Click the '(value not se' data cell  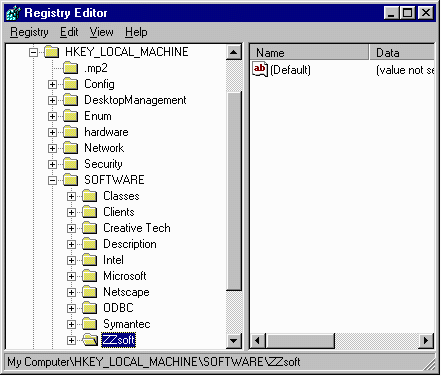click(x=405, y=70)
